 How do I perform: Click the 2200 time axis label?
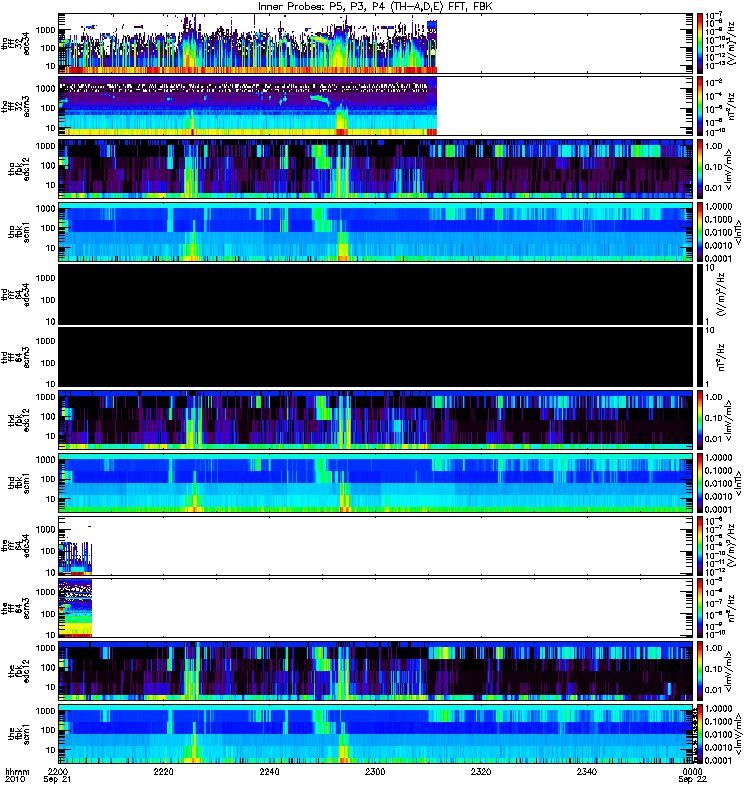click(57, 771)
